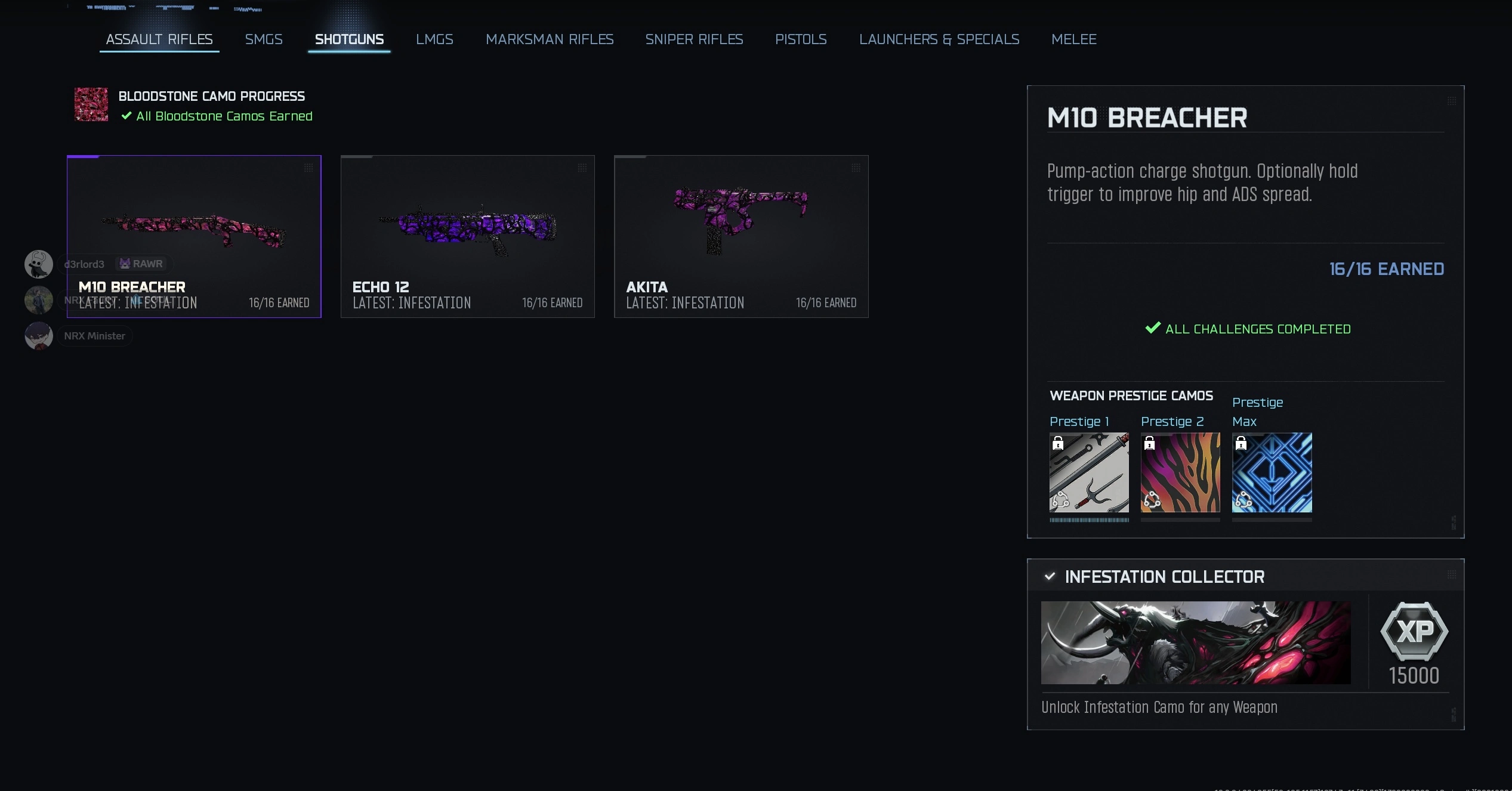Click the grid dots icon on M10 Breacher card

[x=308, y=168]
